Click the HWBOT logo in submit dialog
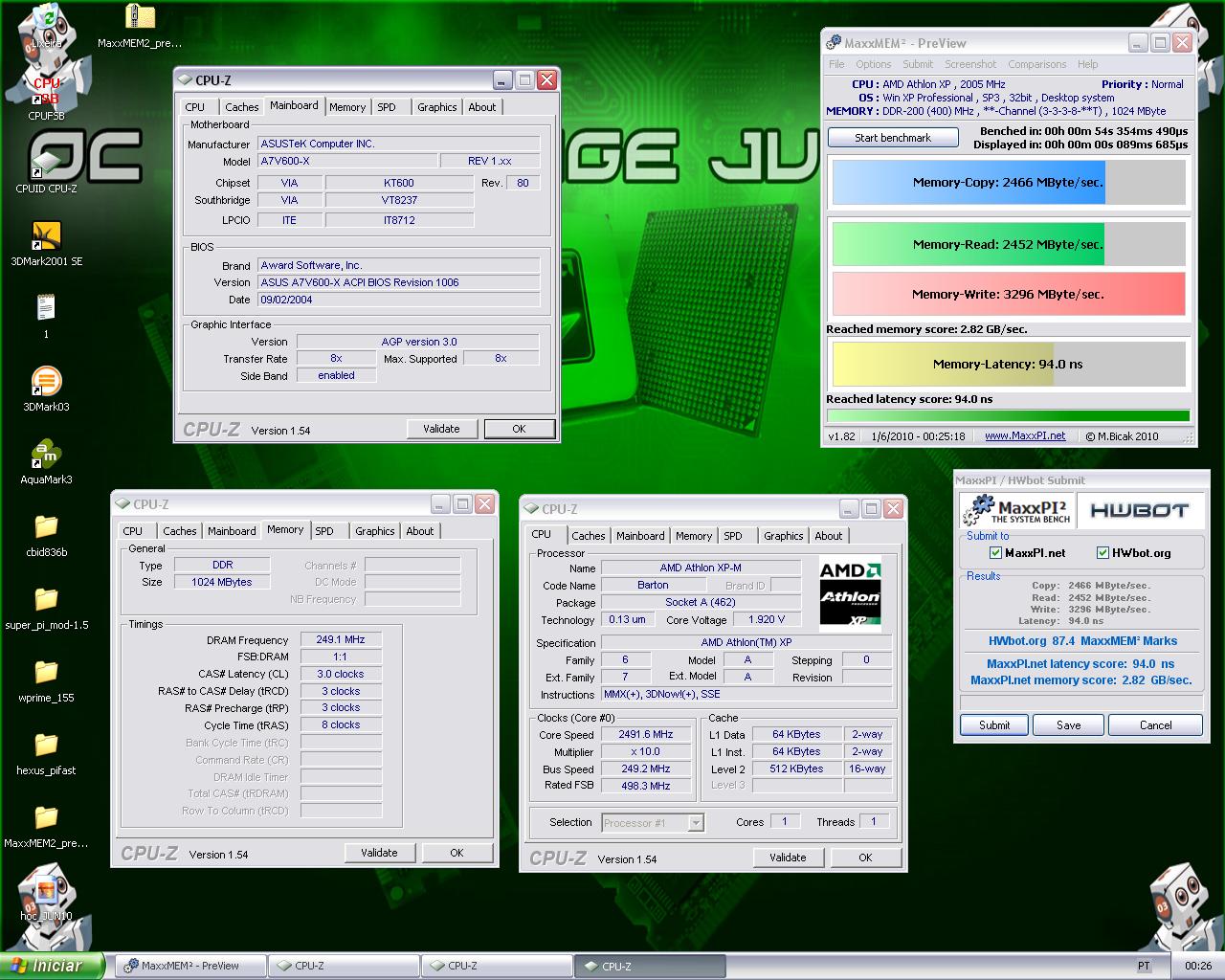Viewport: 1225px width, 980px height. 1139,510
